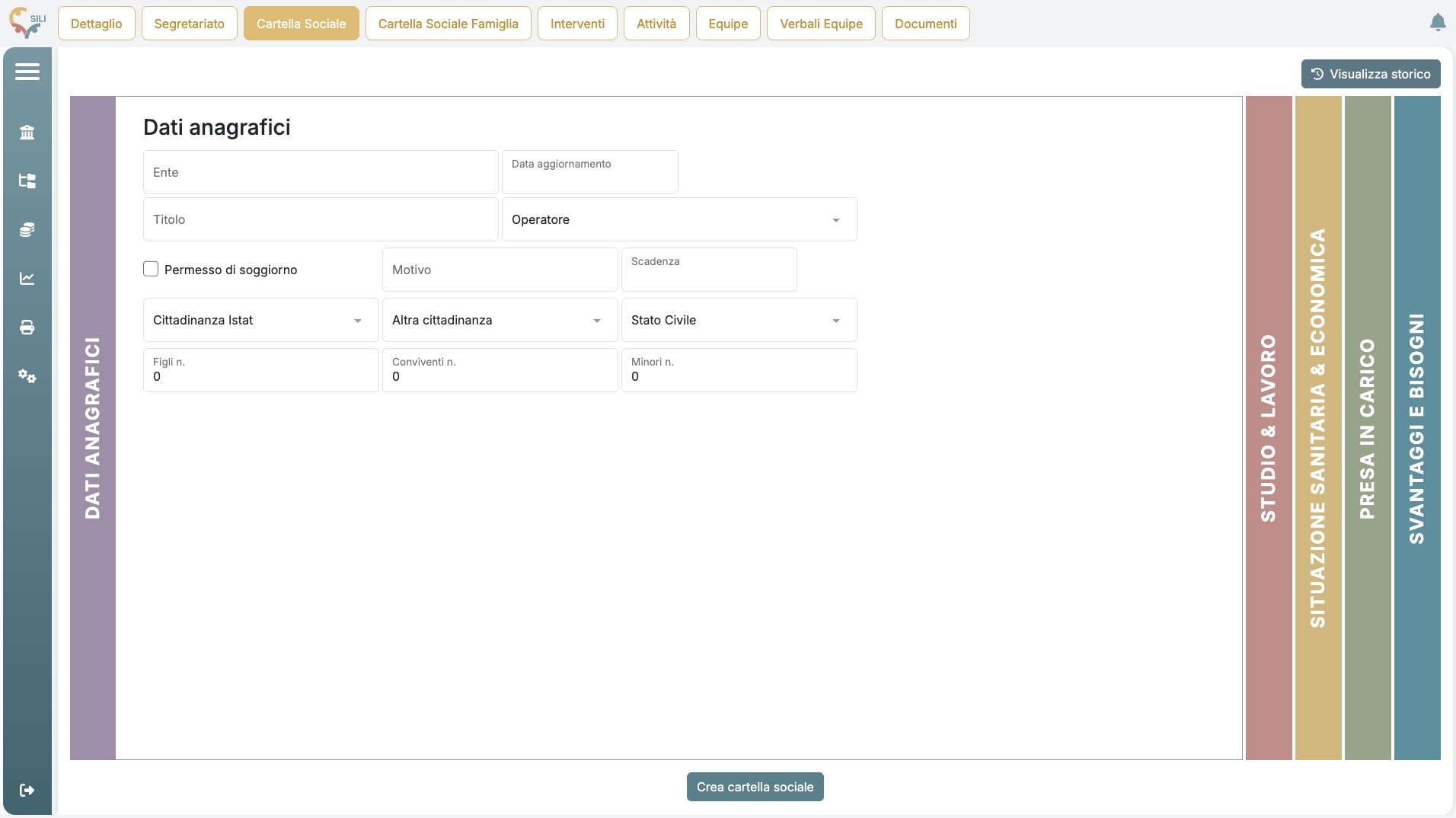This screenshot has width=1456, height=818.
Task: Open the folder tree icon in sidebar
Action: (x=27, y=181)
